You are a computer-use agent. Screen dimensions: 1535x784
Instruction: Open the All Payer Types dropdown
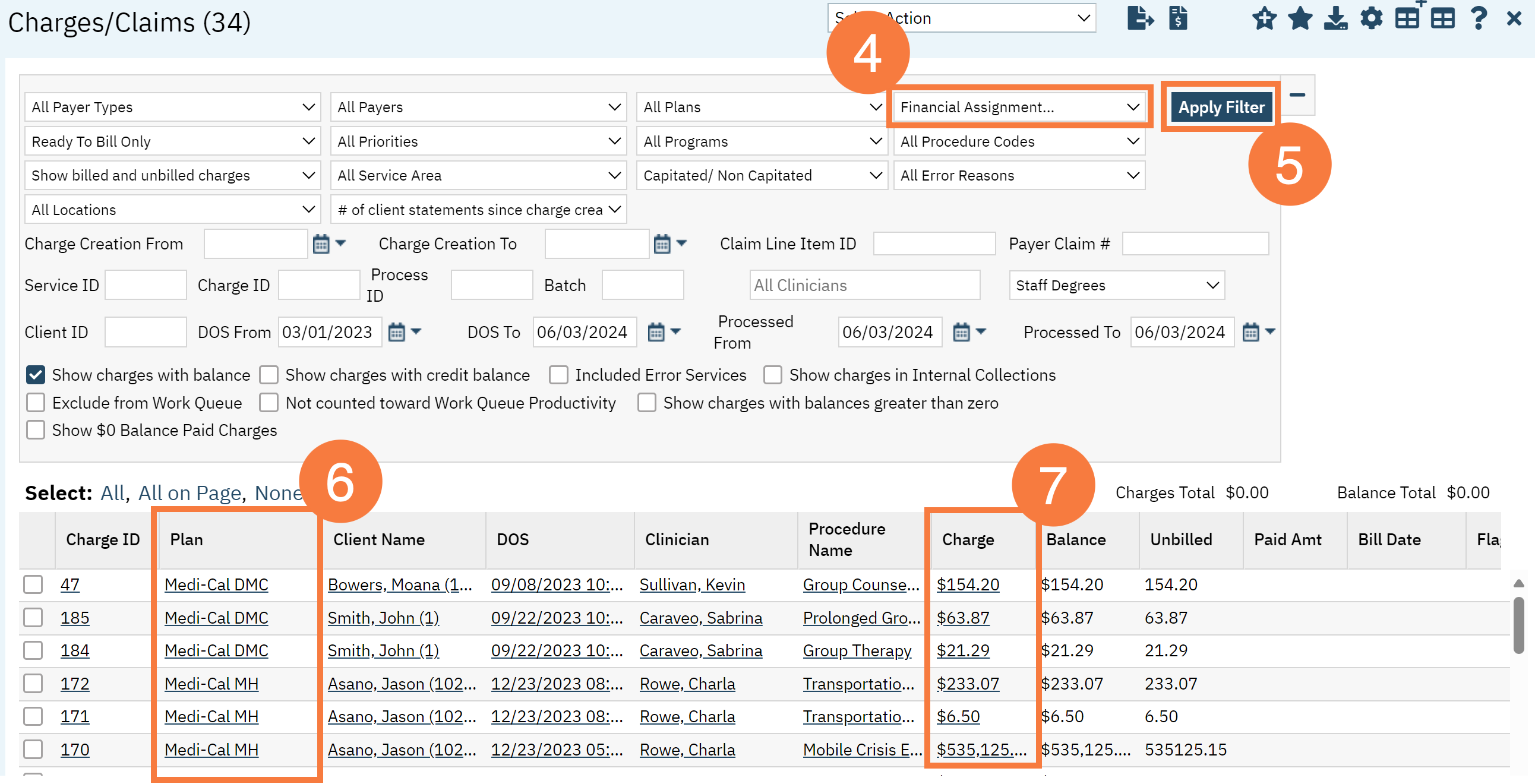point(173,108)
